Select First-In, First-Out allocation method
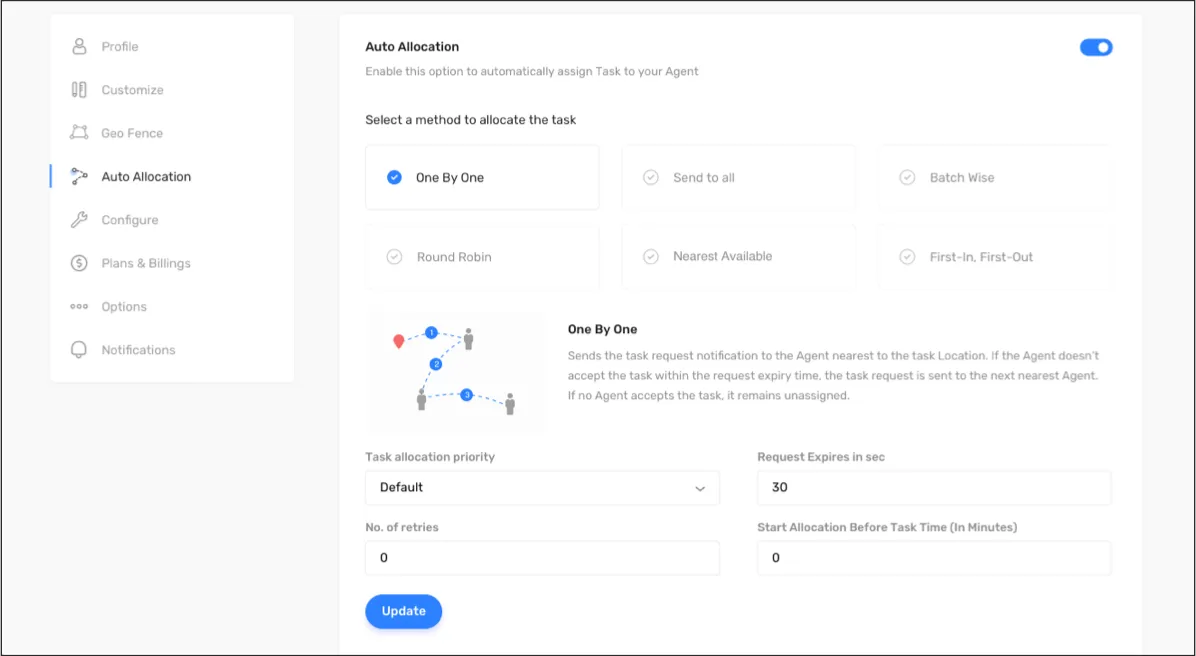Viewport: 1196px width, 656px height. [994, 257]
